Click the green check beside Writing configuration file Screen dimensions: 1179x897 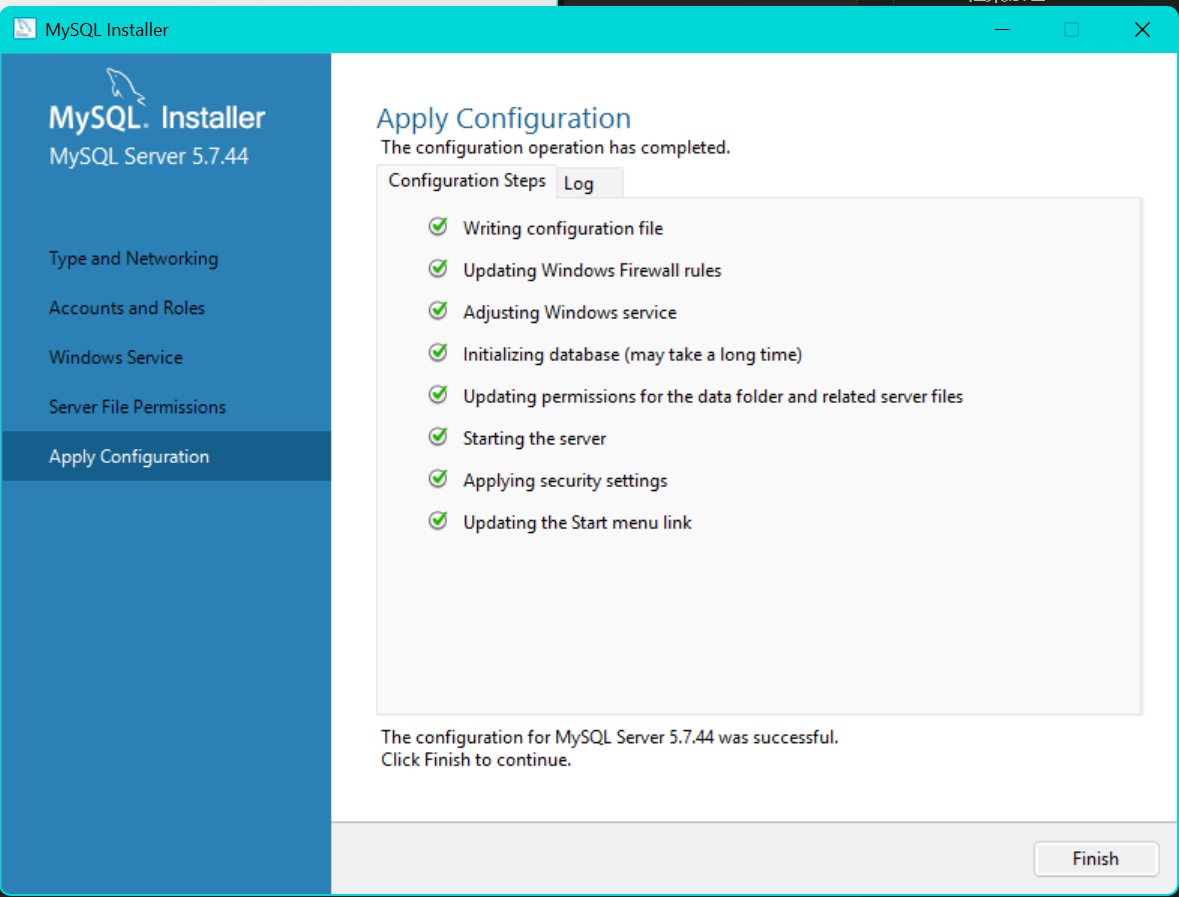coord(438,227)
